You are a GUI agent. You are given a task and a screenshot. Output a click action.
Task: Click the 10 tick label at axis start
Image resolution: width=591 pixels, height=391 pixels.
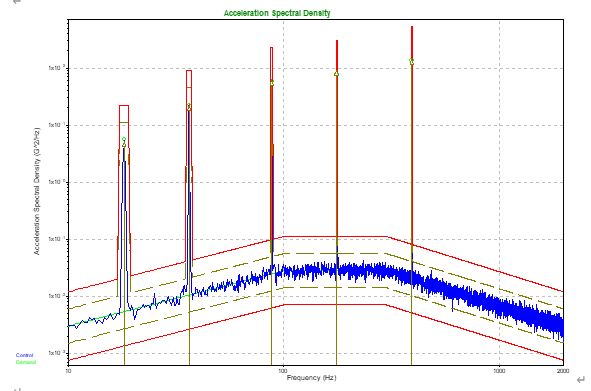click(x=68, y=371)
